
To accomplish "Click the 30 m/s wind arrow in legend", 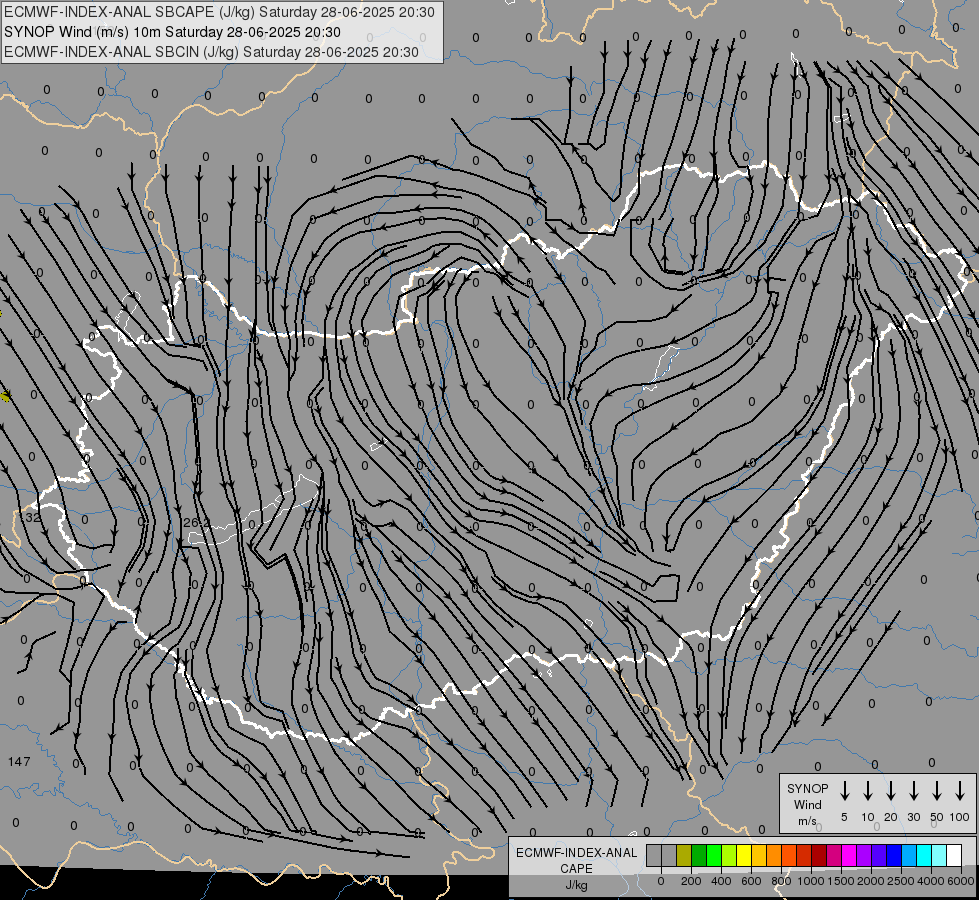I will coord(913,791).
